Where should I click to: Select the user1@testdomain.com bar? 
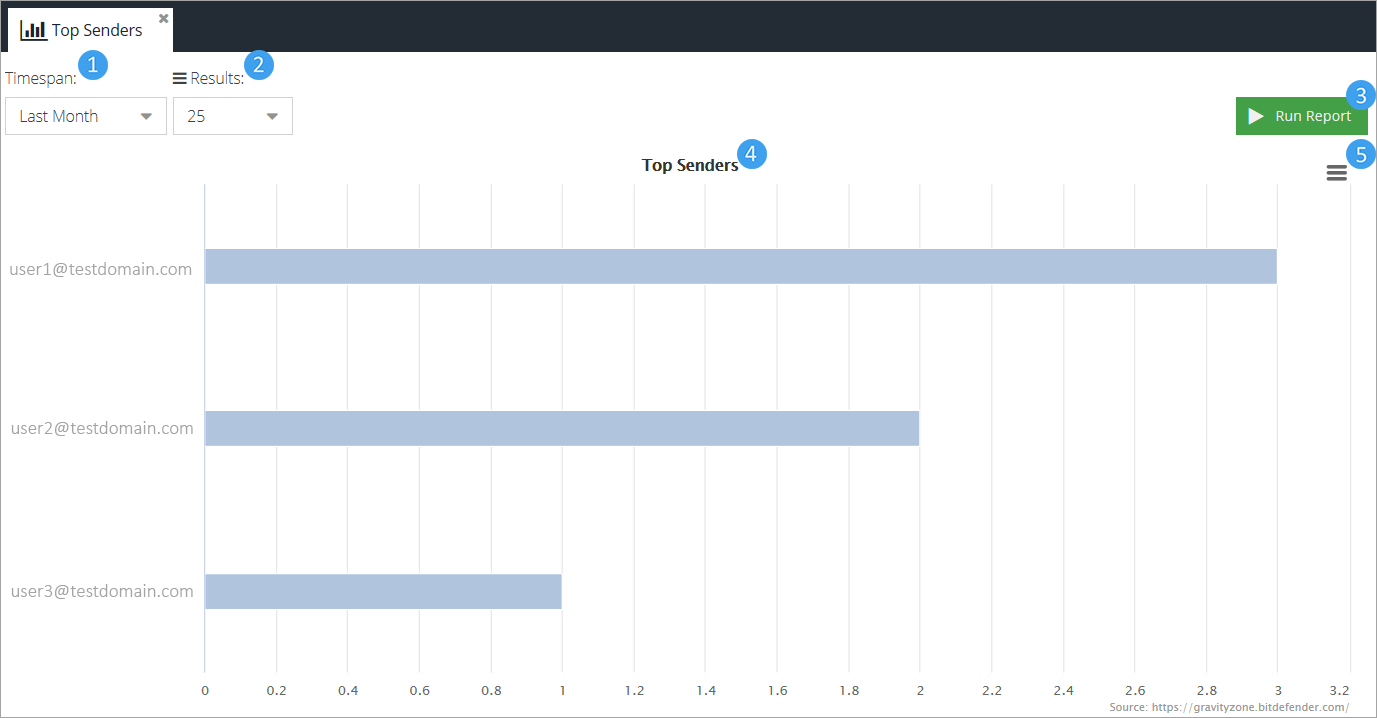pos(740,266)
